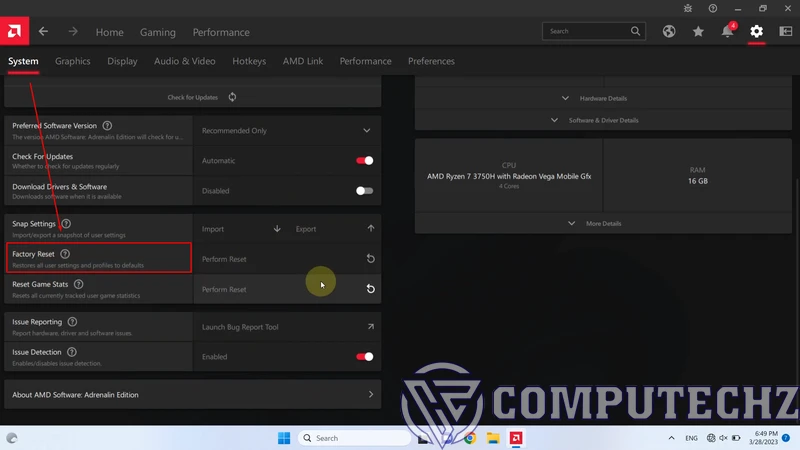The width and height of the screenshot is (800, 450).
Task: Click the Reset Game Stats circular arrow icon
Action: (x=370, y=289)
